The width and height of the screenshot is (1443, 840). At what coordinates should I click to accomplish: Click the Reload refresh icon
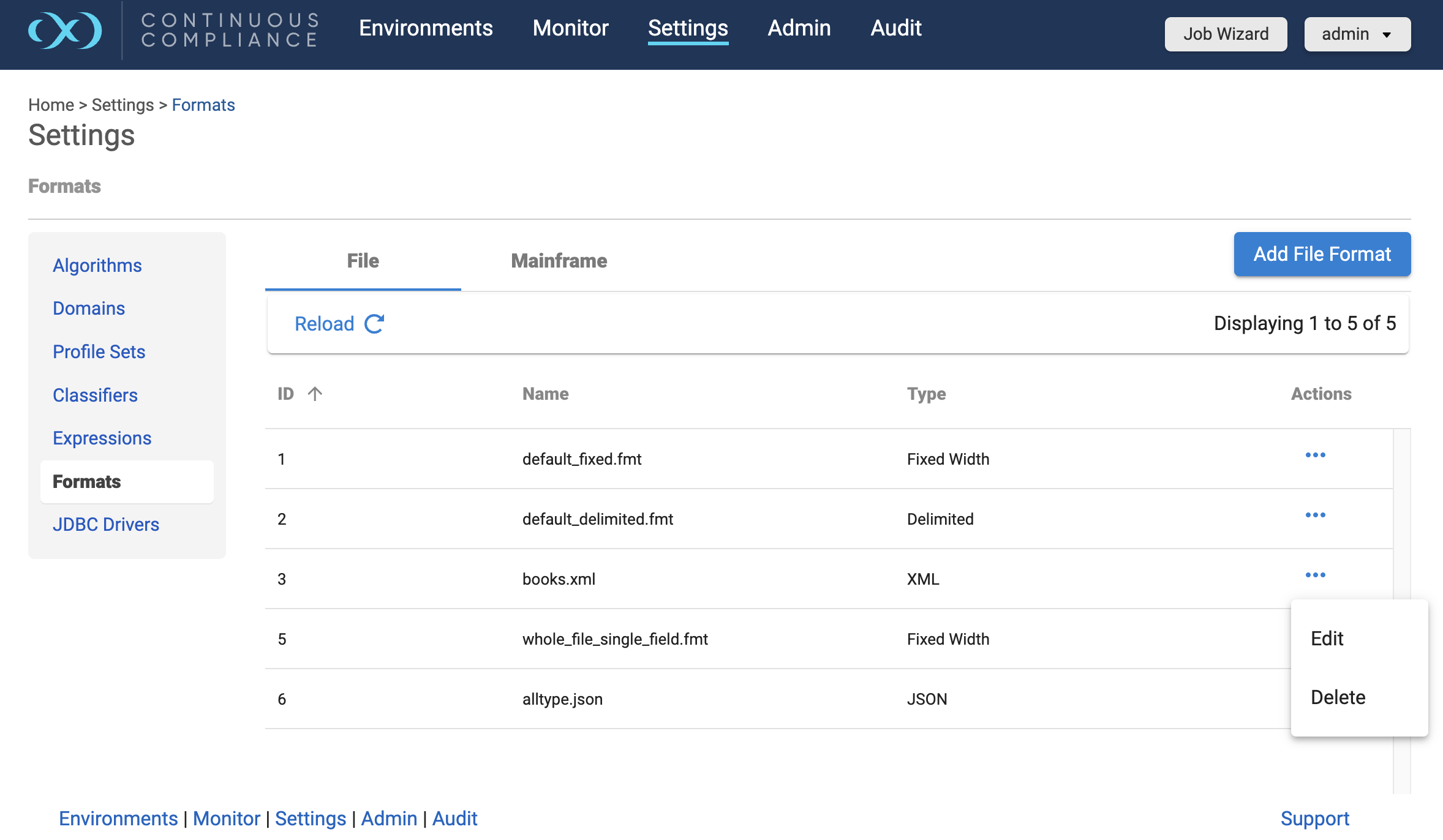pyautogui.click(x=374, y=324)
